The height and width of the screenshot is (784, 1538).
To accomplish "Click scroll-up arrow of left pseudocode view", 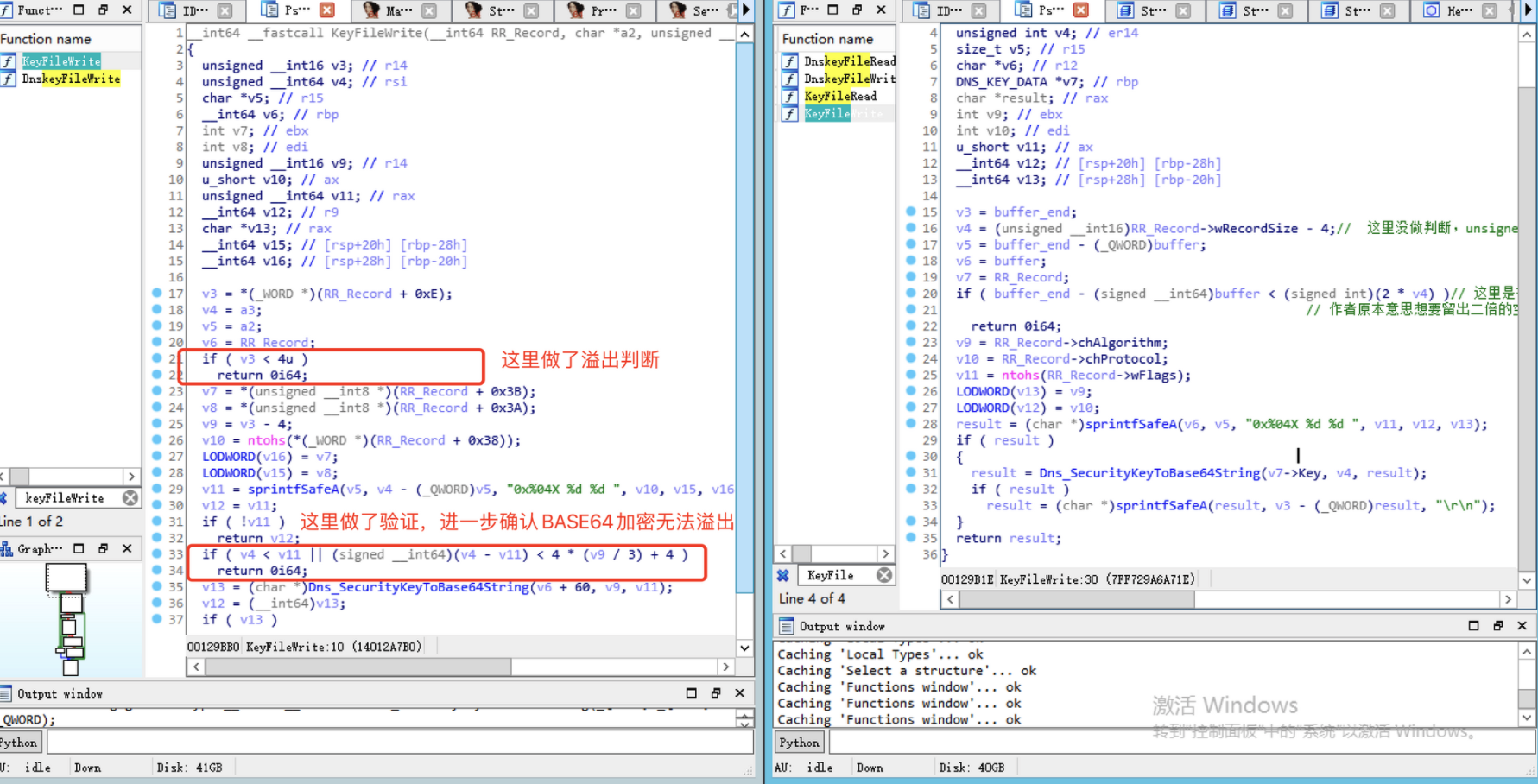I will pyautogui.click(x=744, y=35).
